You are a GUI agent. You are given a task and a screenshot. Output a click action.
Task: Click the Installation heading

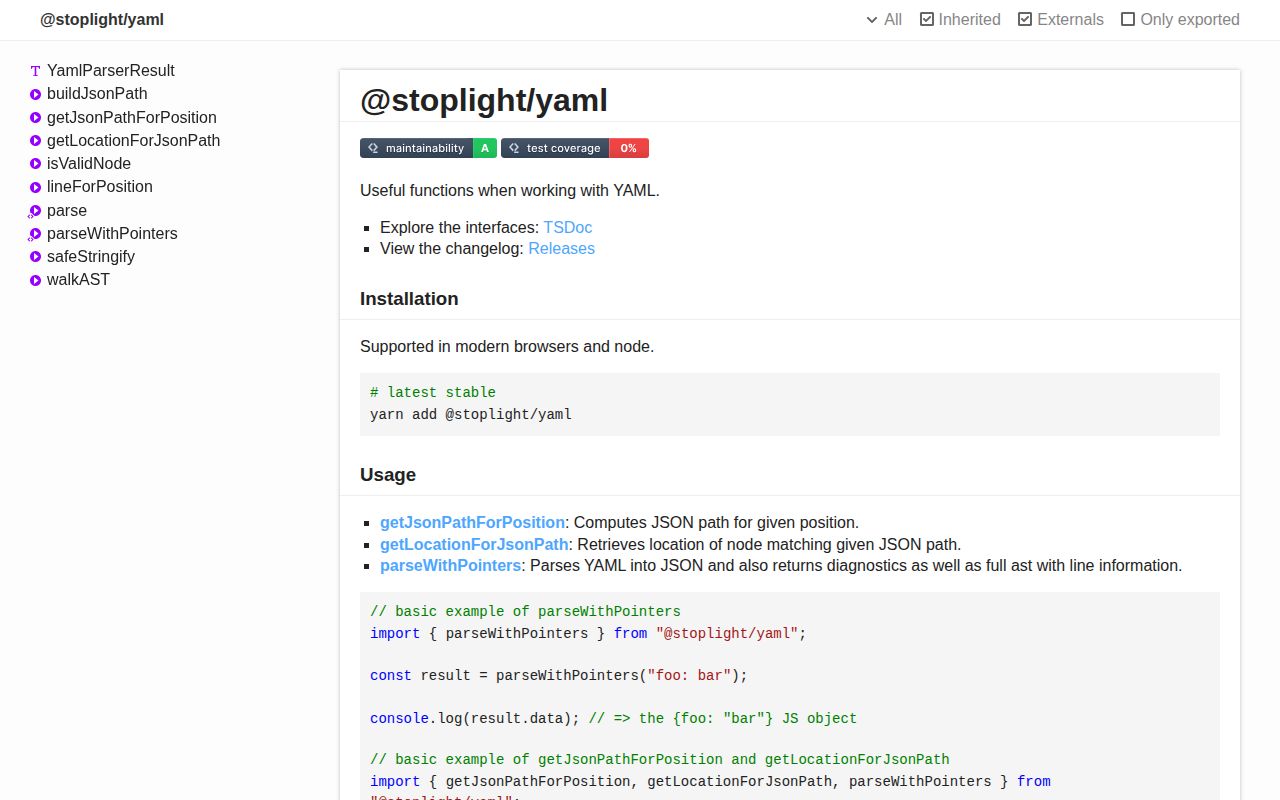(x=409, y=299)
